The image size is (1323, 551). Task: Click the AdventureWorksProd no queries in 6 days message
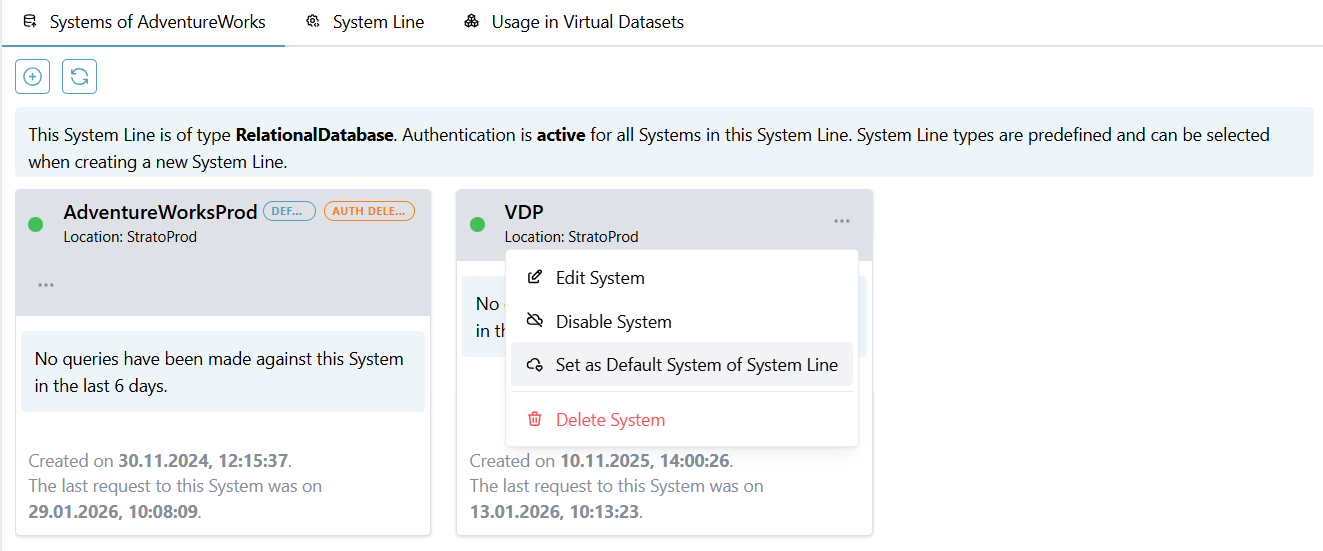(x=223, y=372)
